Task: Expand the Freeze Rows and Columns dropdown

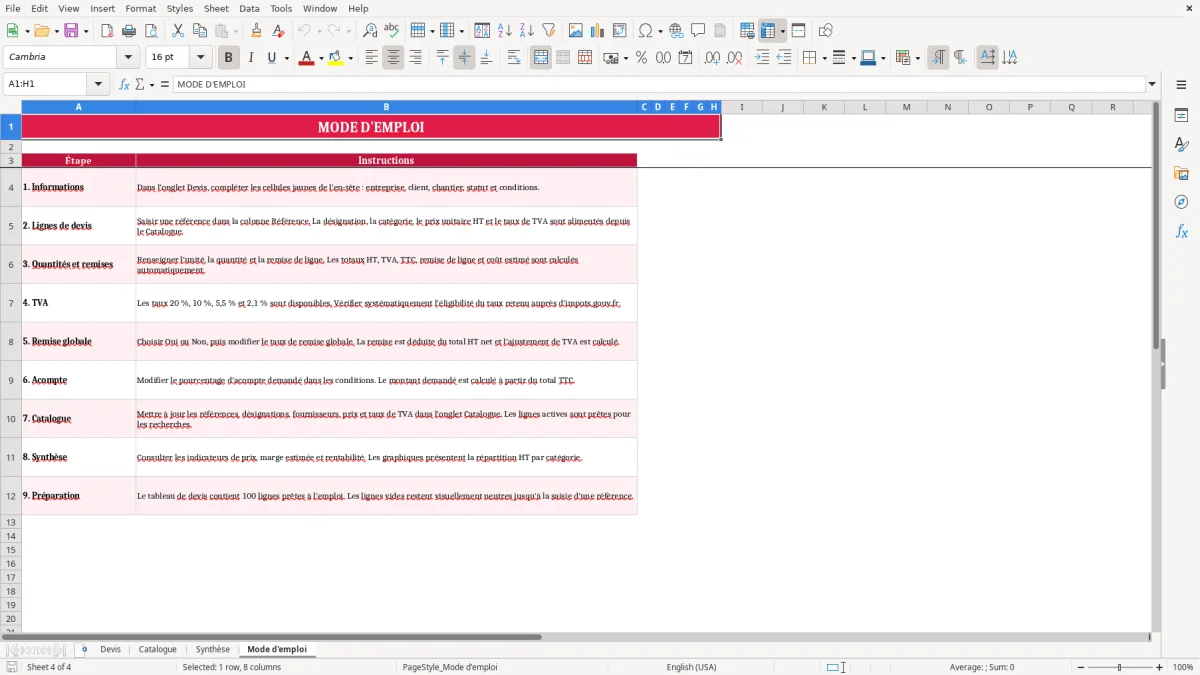Action: [x=783, y=31]
